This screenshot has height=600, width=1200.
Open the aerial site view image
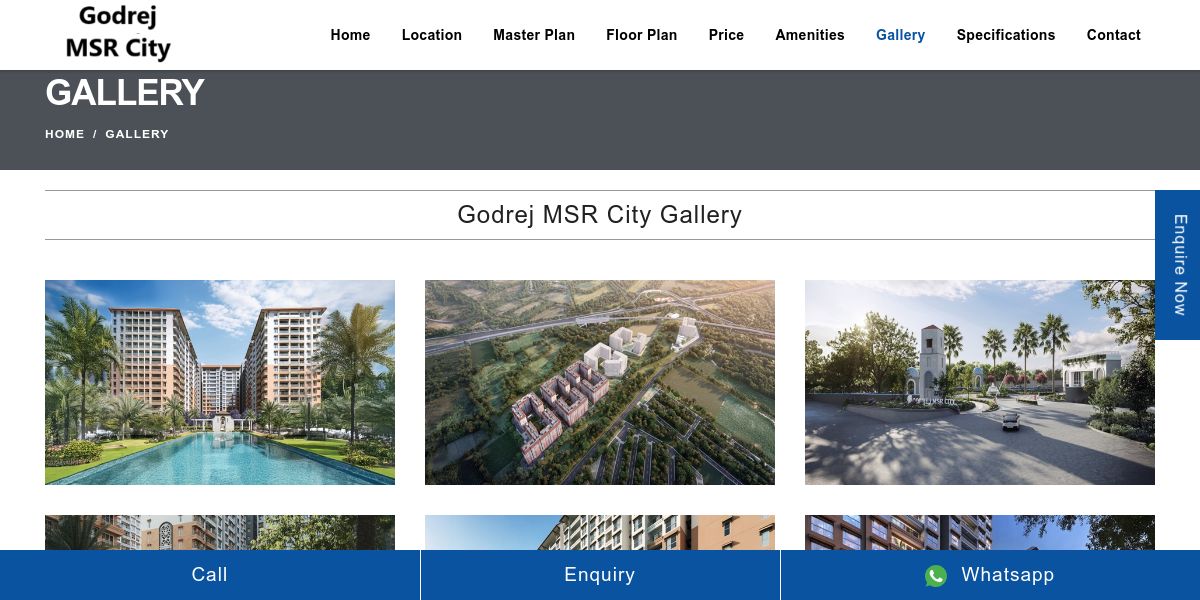(600, 382)
